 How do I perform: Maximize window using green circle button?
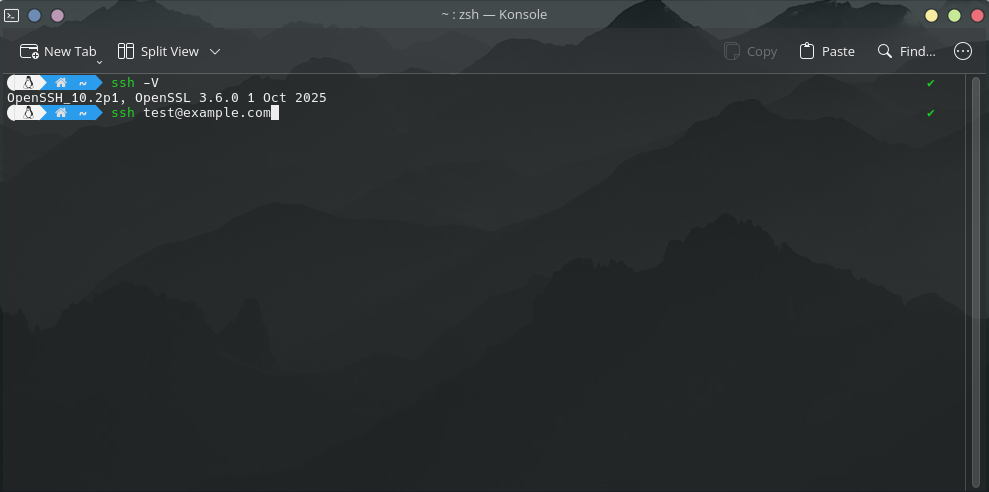click(954, 15)
